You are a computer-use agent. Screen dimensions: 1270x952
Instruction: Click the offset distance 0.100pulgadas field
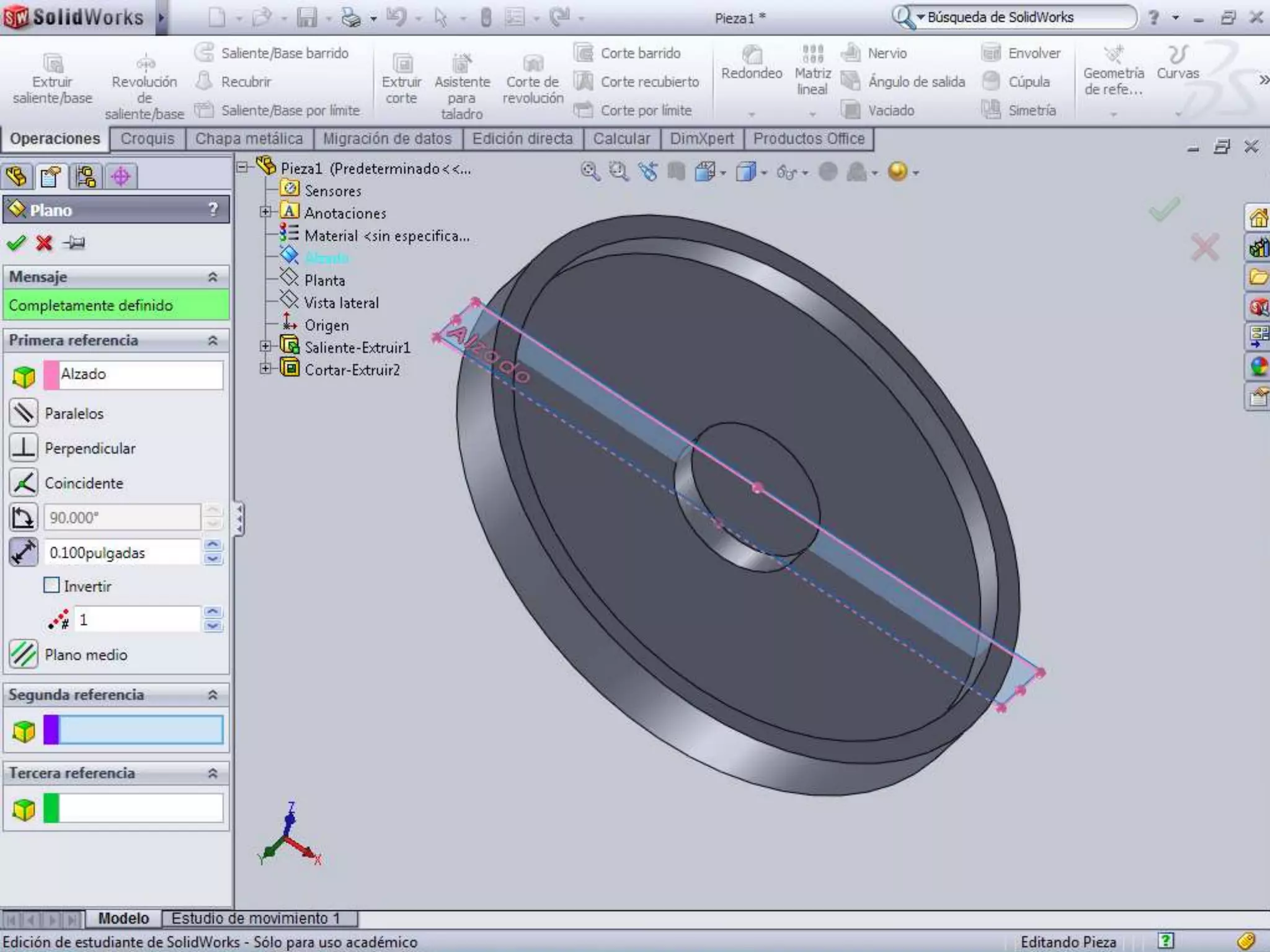[x=123, y=552]
